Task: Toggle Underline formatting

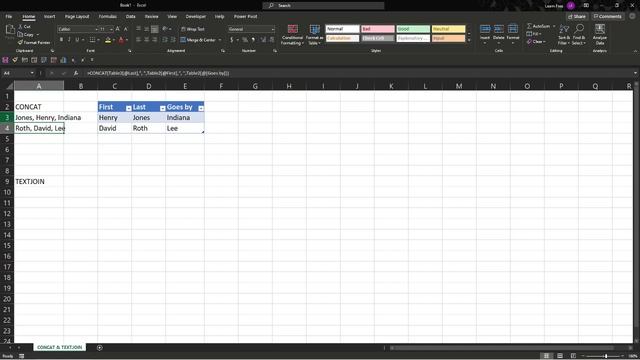Action: click(77, 40)
